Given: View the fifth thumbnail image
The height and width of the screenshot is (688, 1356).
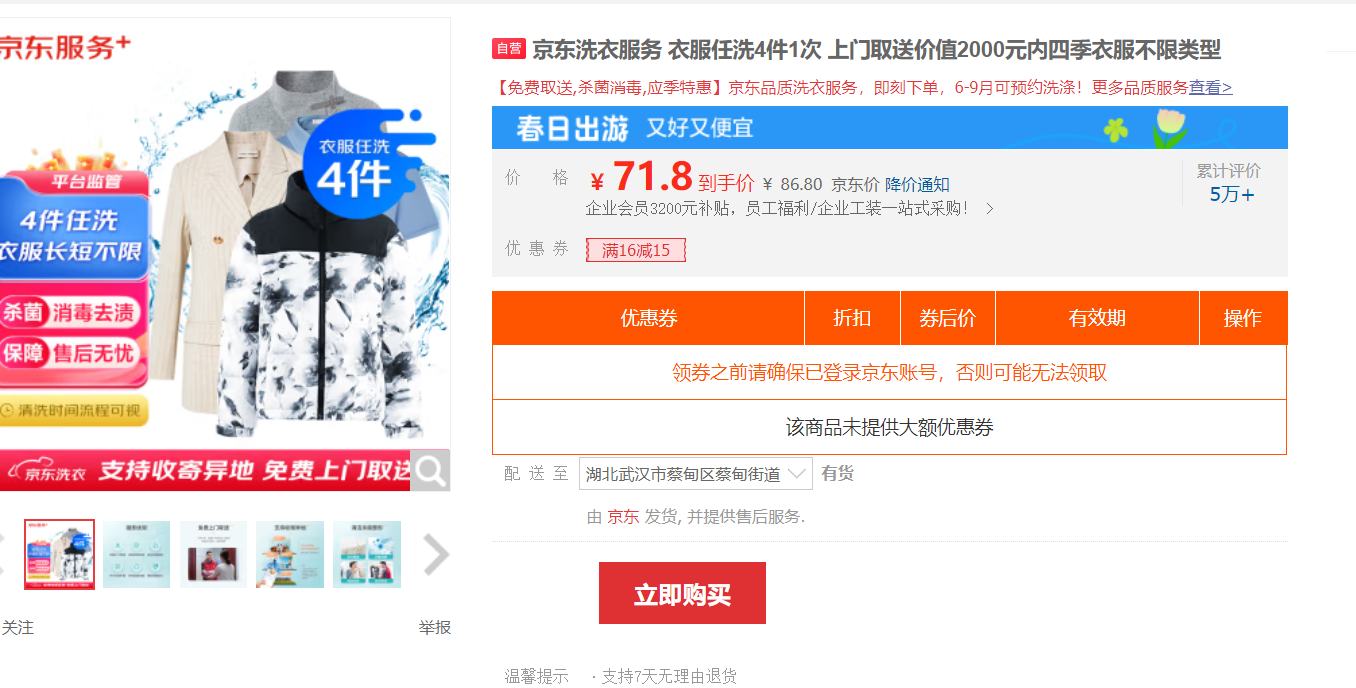Looking at the screenshot, I should (367, 554).
